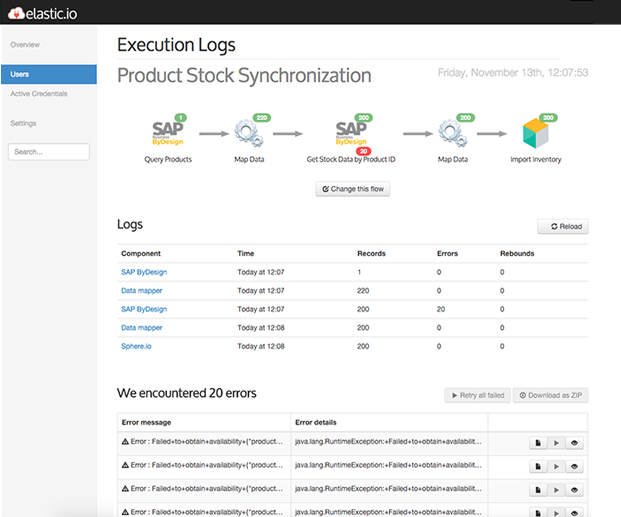621x517 pixels.
Task: Open the Overview sidebar item
Action: click(25, 45)
